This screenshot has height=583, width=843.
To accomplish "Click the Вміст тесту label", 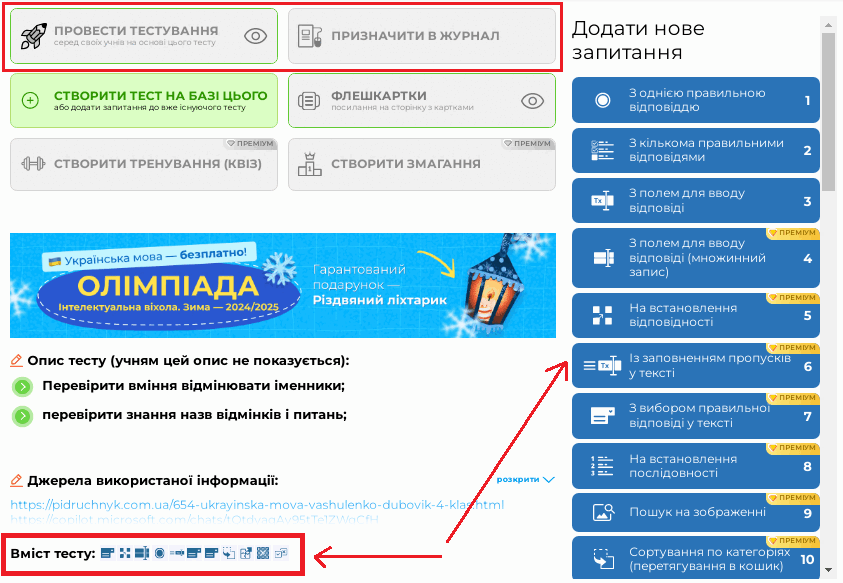I will point(53,553).
